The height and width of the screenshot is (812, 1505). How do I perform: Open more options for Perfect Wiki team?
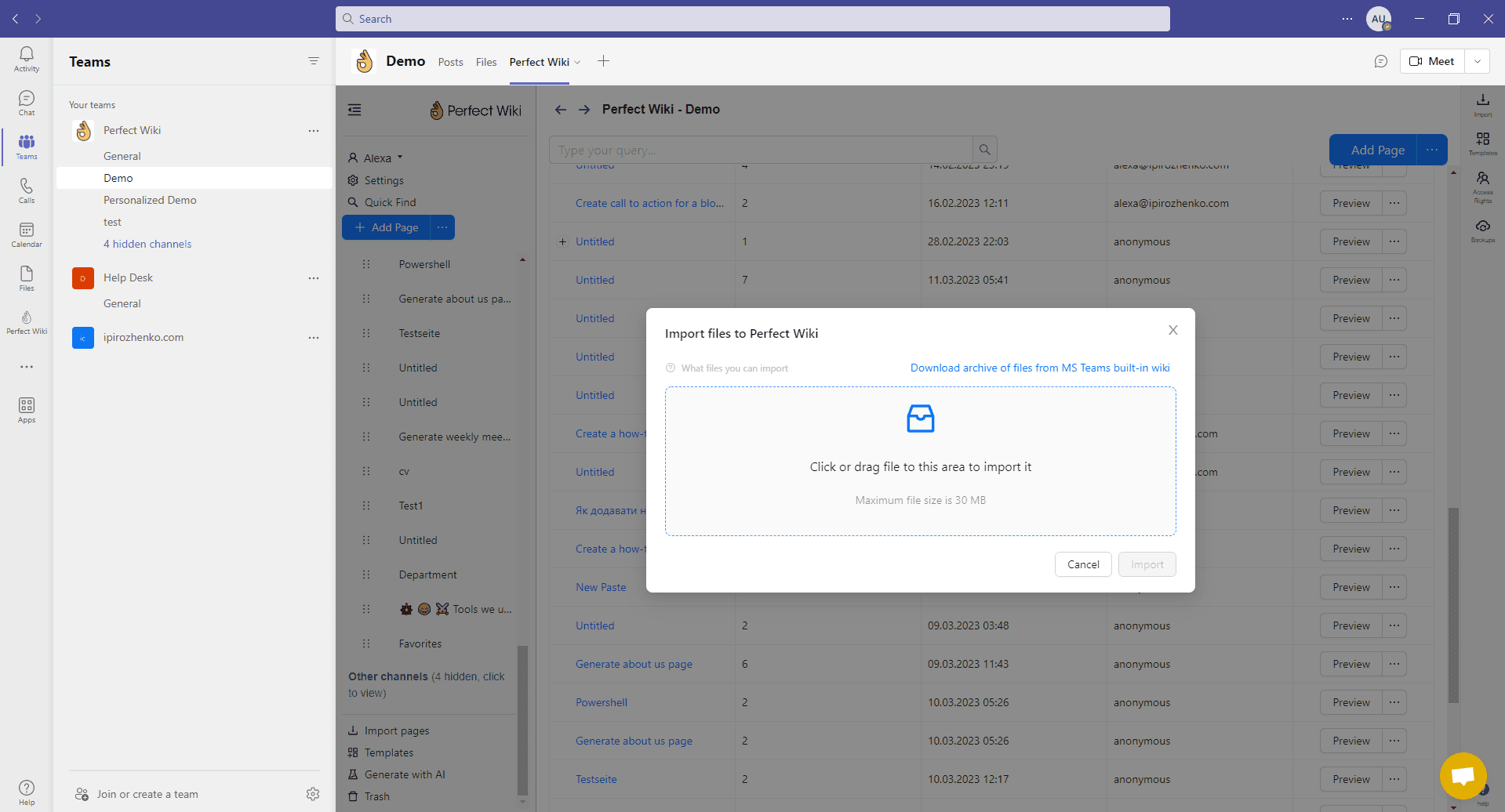click(314, 130)
